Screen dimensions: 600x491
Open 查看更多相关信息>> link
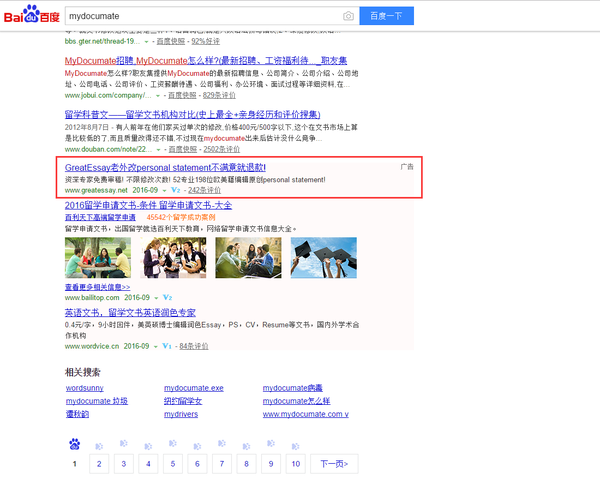[98, 287]
